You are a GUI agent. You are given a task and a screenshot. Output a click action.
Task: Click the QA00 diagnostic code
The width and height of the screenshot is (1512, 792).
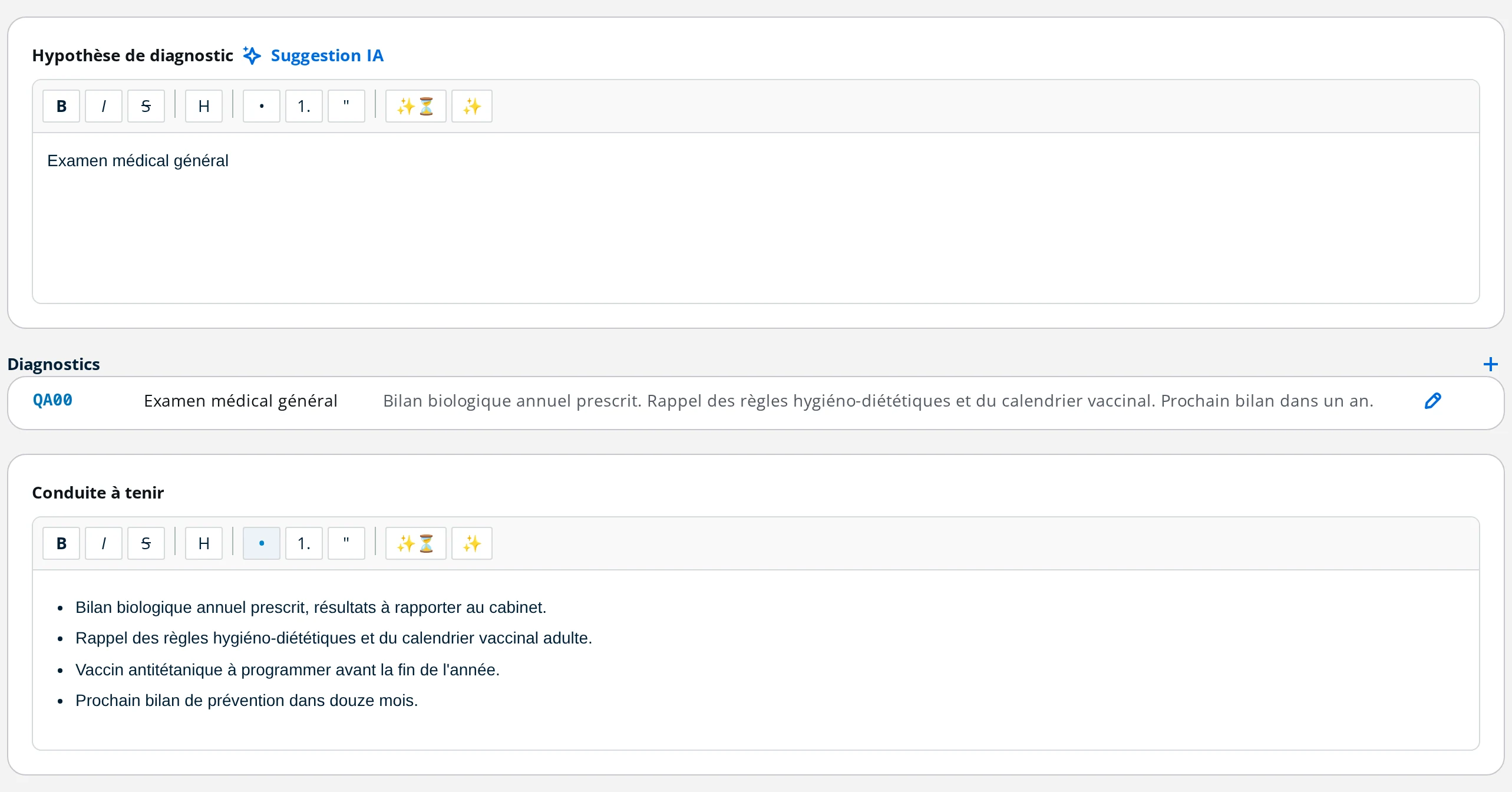point(52,400)
